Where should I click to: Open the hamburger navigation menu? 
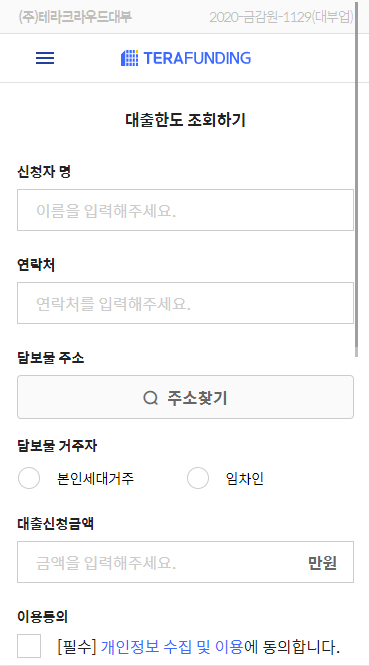tap(45, 58)
